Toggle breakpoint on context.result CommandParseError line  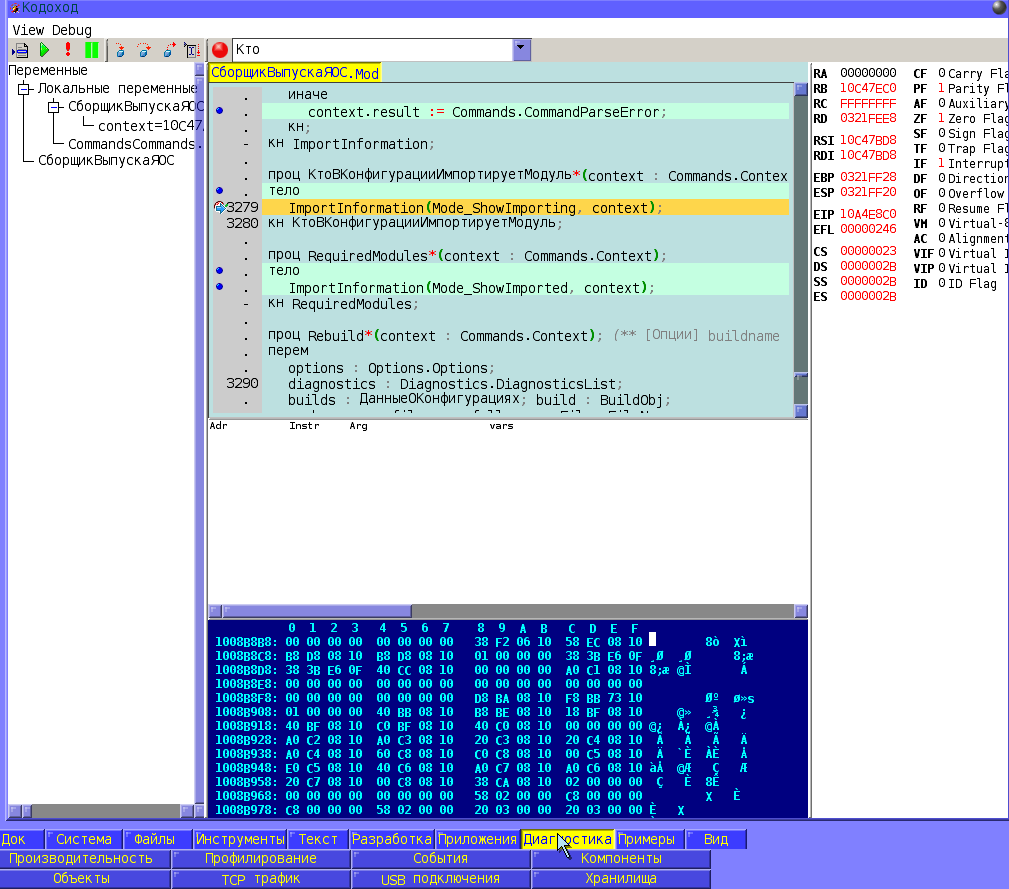pyautogui.click(x=219, y=111)
